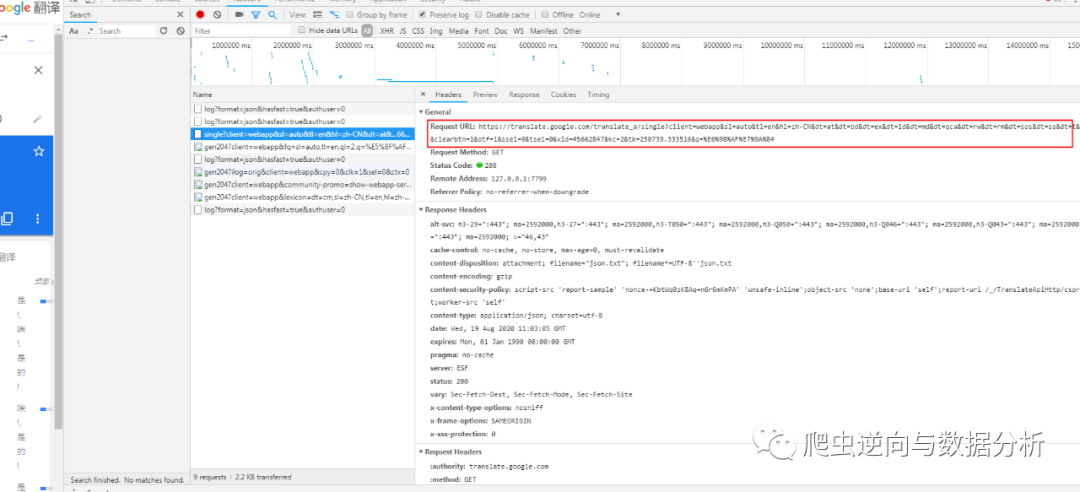Filter requests by Other

[x=572, y=31]
